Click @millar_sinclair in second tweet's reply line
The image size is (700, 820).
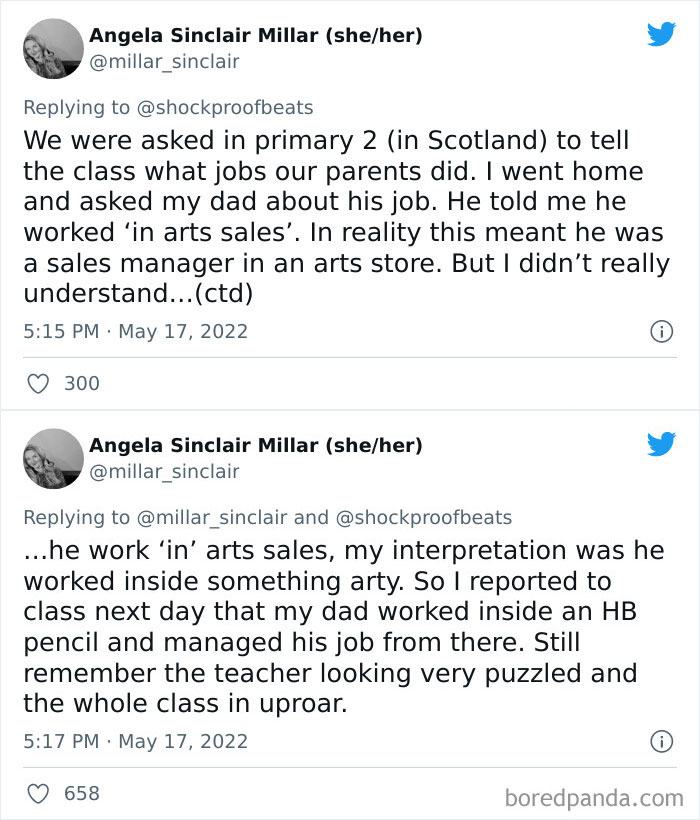211,517
